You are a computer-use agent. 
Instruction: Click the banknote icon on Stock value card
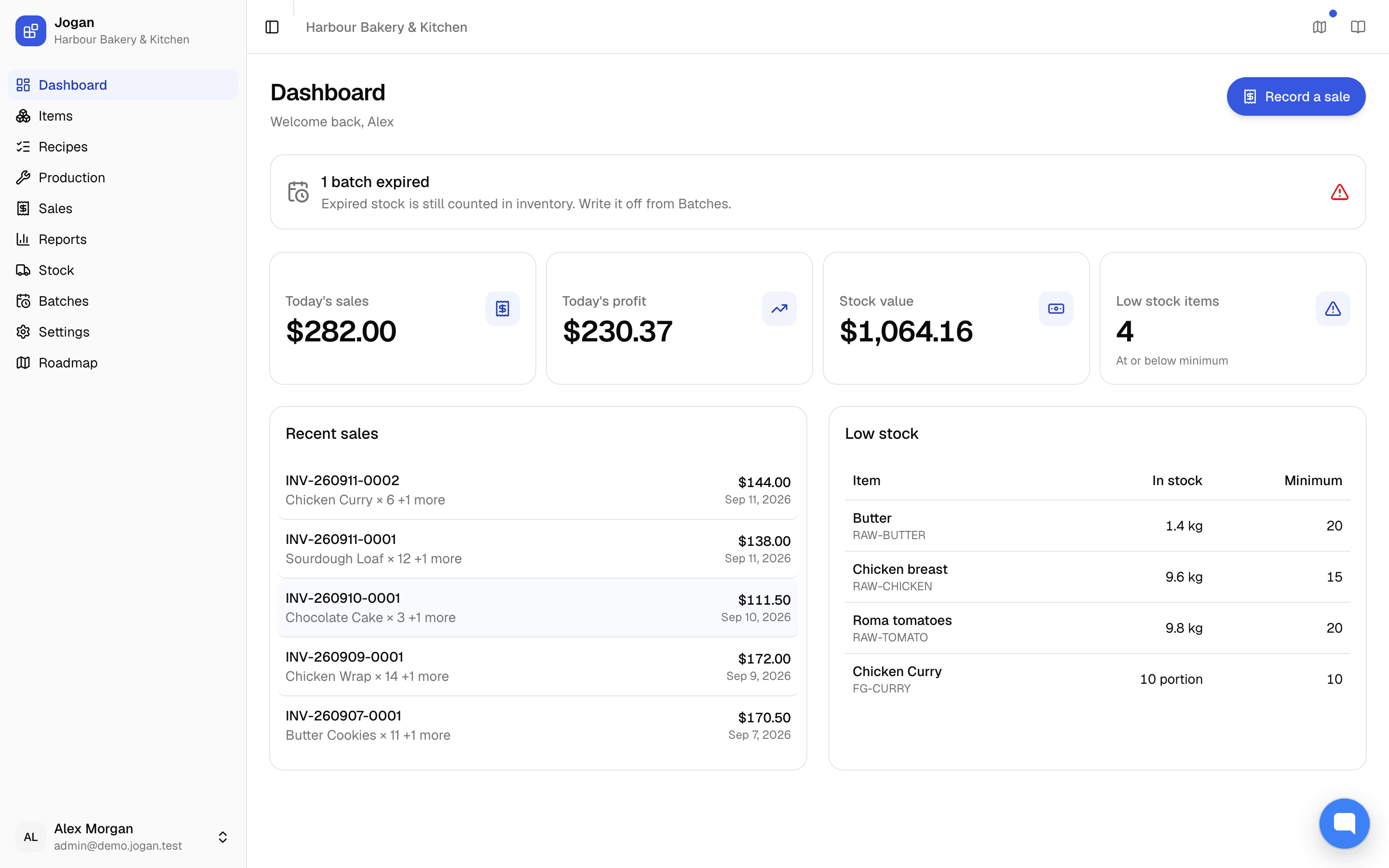pyautogui.click(x=1056, y=309)
